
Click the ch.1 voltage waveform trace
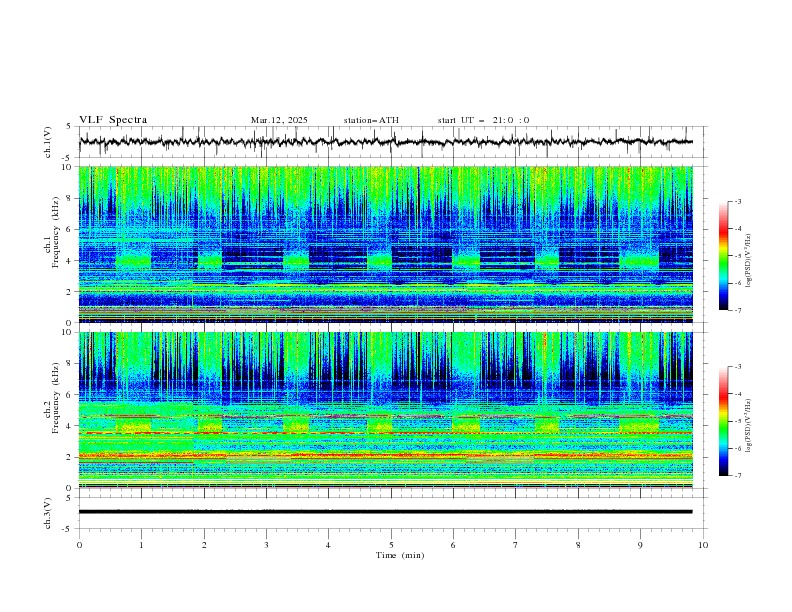[x=385, y=142]
